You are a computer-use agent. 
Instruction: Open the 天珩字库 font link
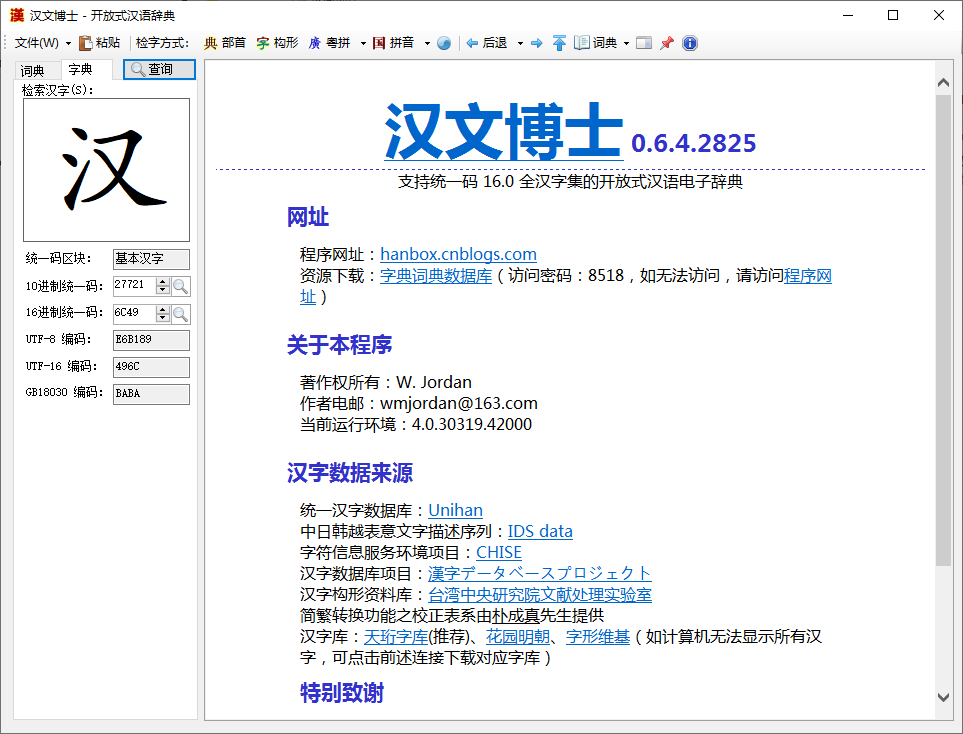pyautogui.click(x=396, y=637)
